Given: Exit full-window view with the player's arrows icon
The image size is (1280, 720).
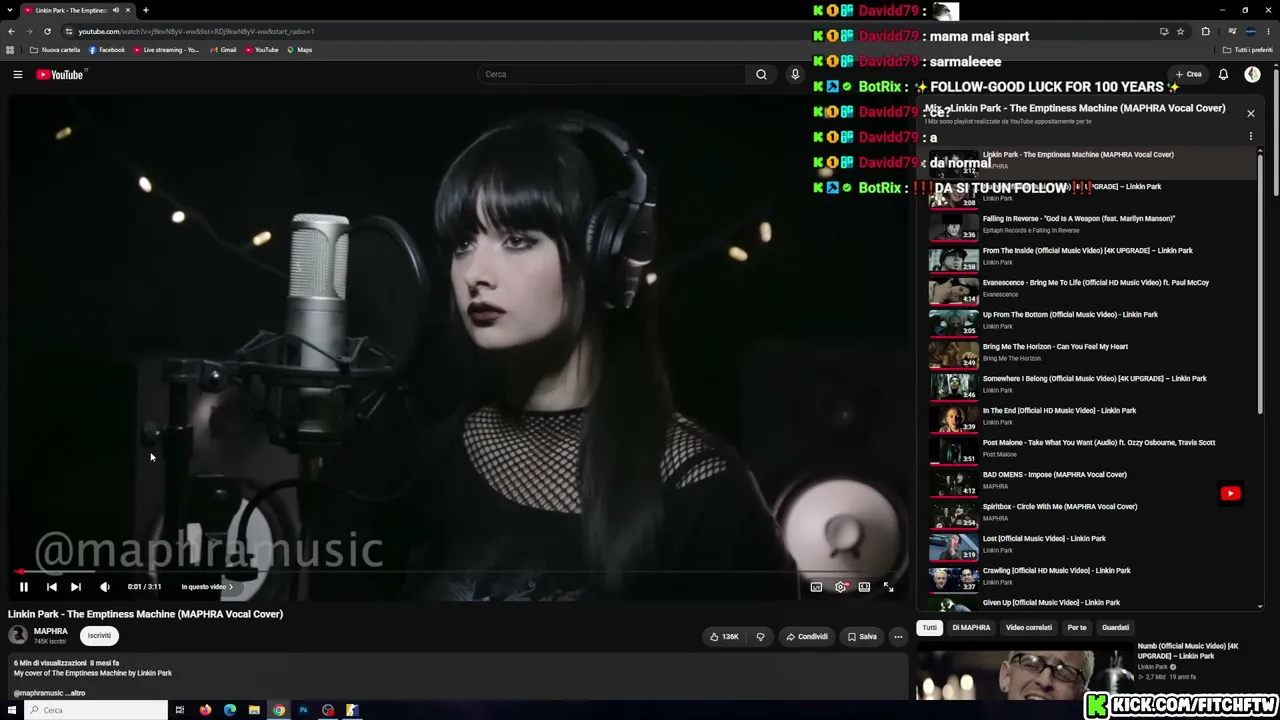Looking at the screenshot, I should [888, 587].
